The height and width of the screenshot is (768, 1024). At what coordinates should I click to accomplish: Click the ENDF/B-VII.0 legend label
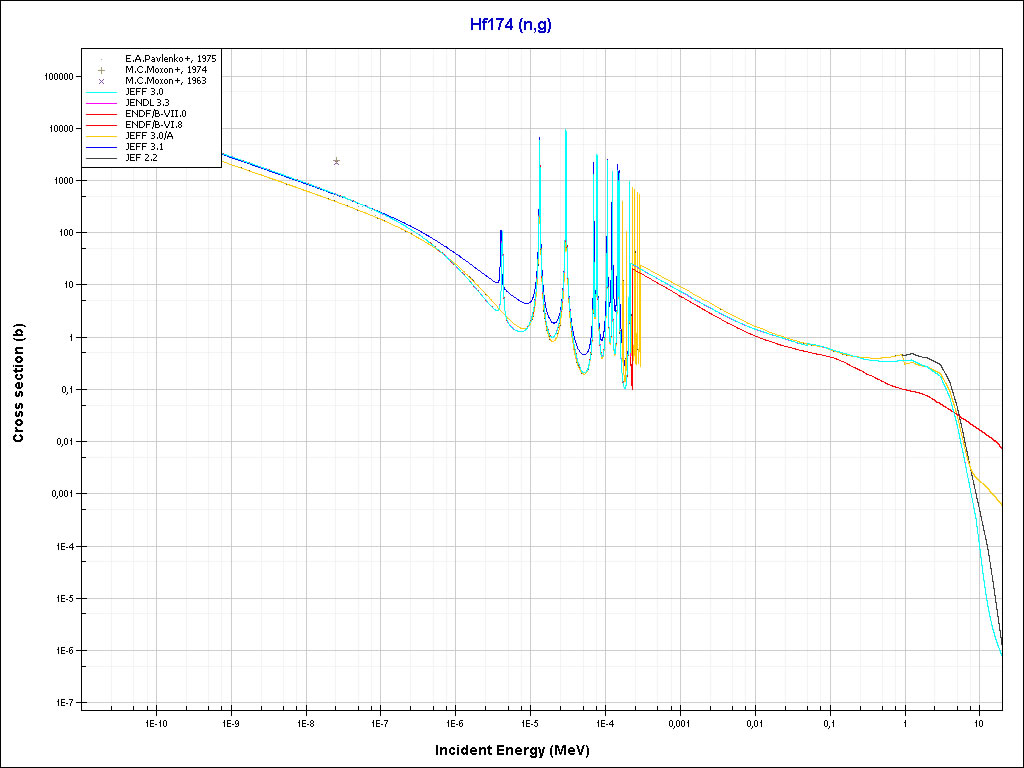[x=155, y=114]
